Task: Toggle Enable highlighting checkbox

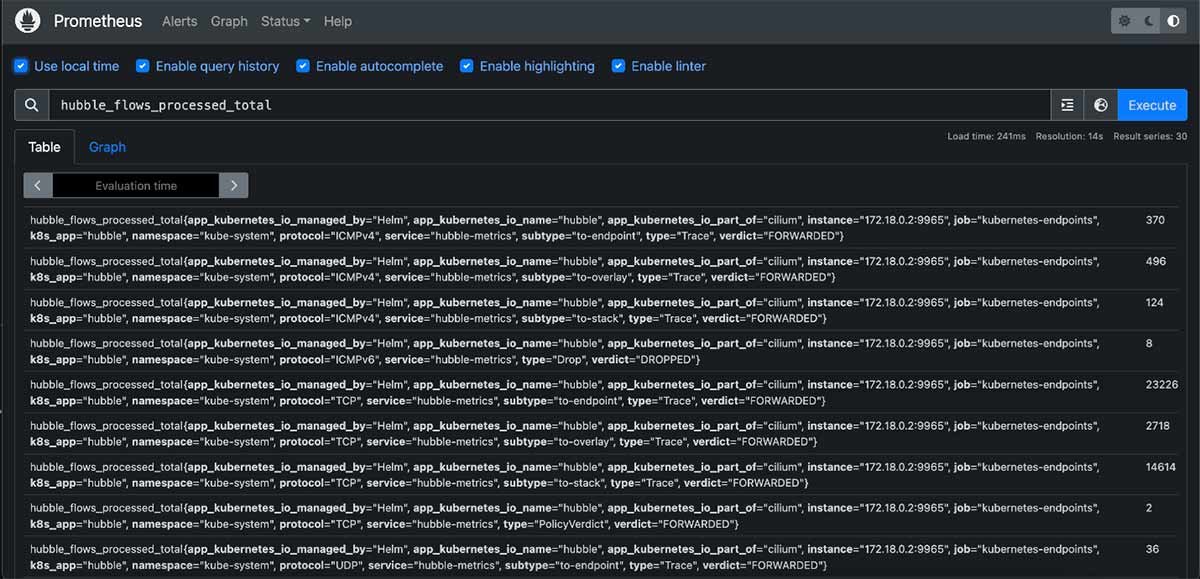Action: point(467,66)
